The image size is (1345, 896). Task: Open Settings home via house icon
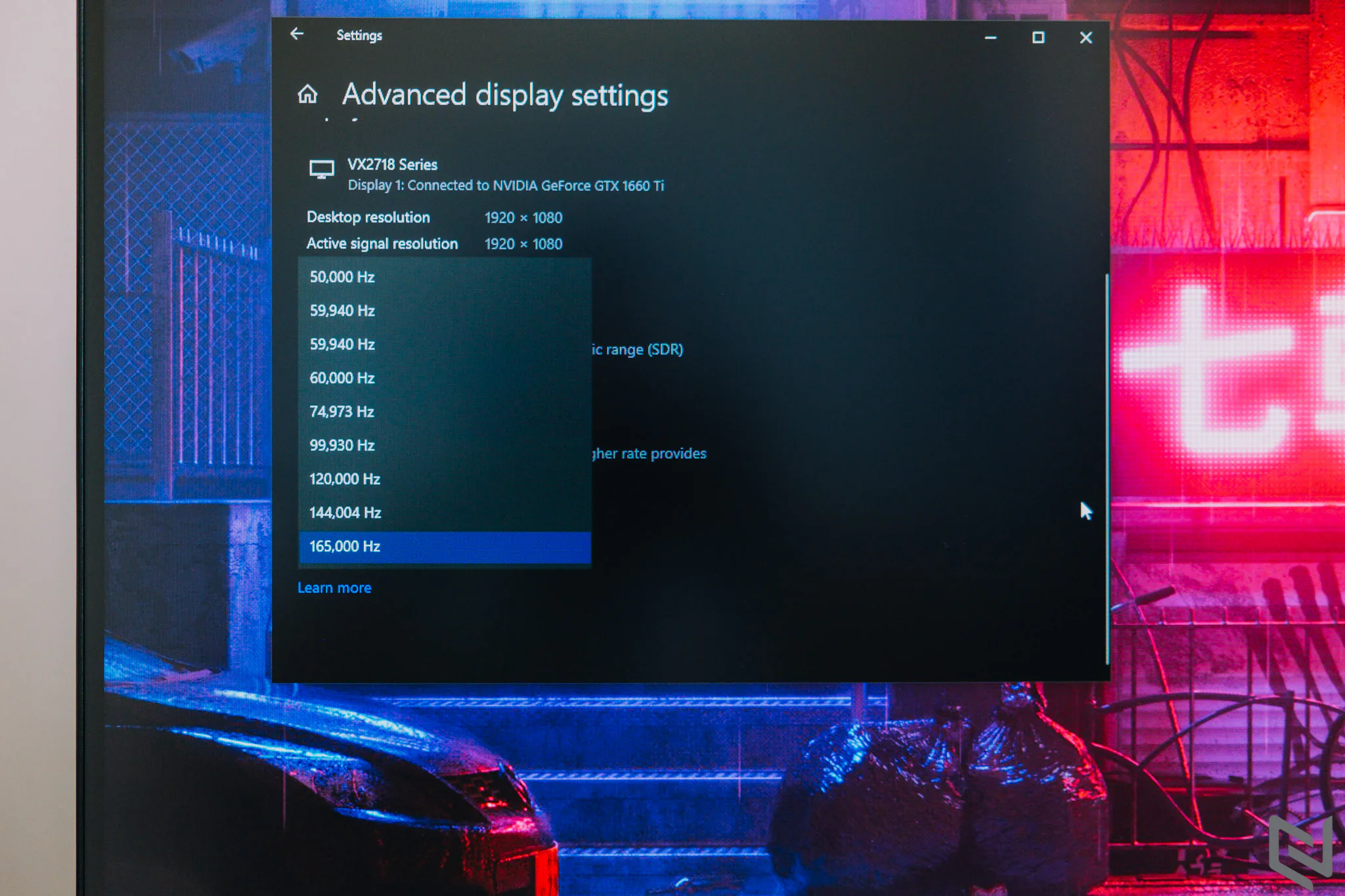coord(307,95)
